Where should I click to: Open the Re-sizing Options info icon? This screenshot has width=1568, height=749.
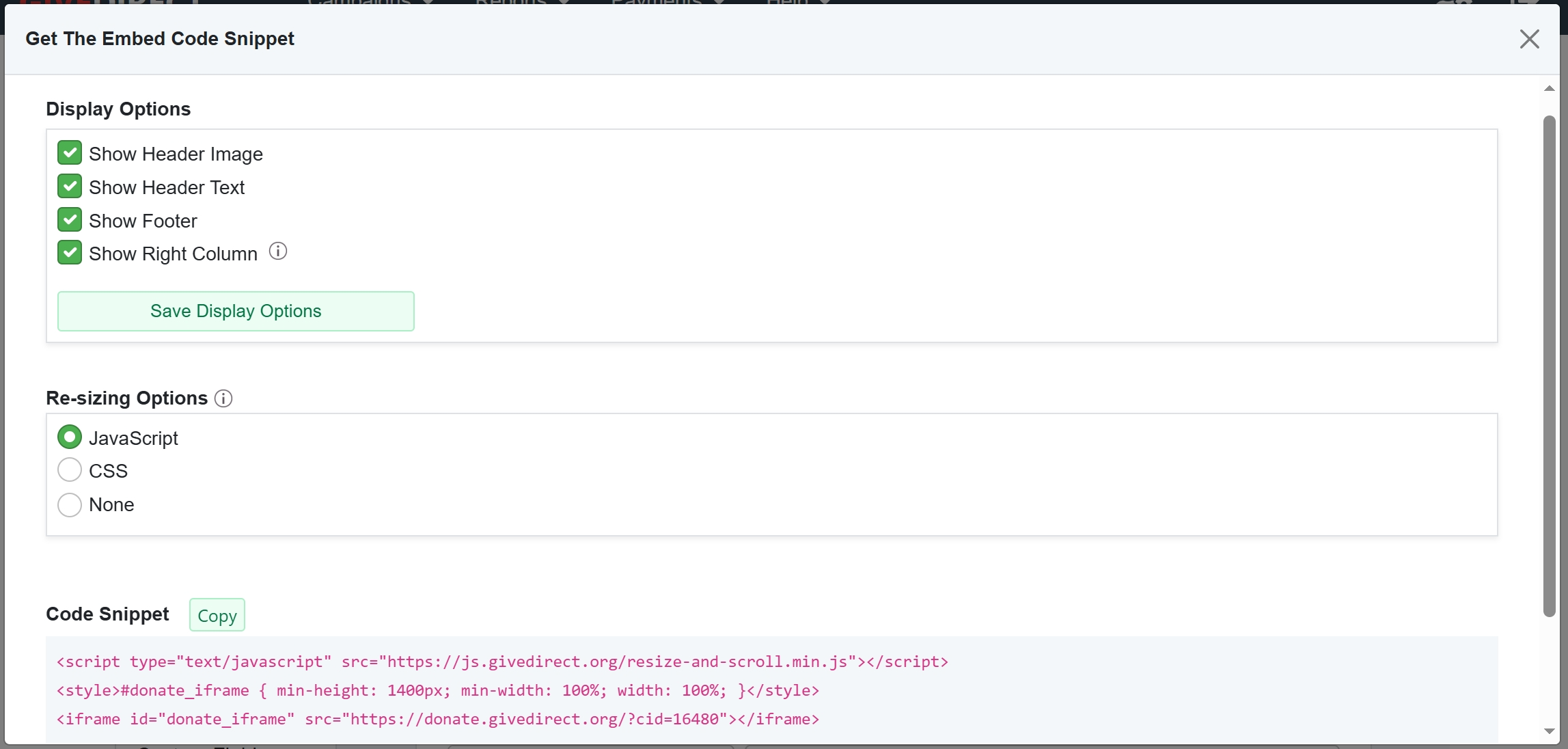[x=223, y=398]
